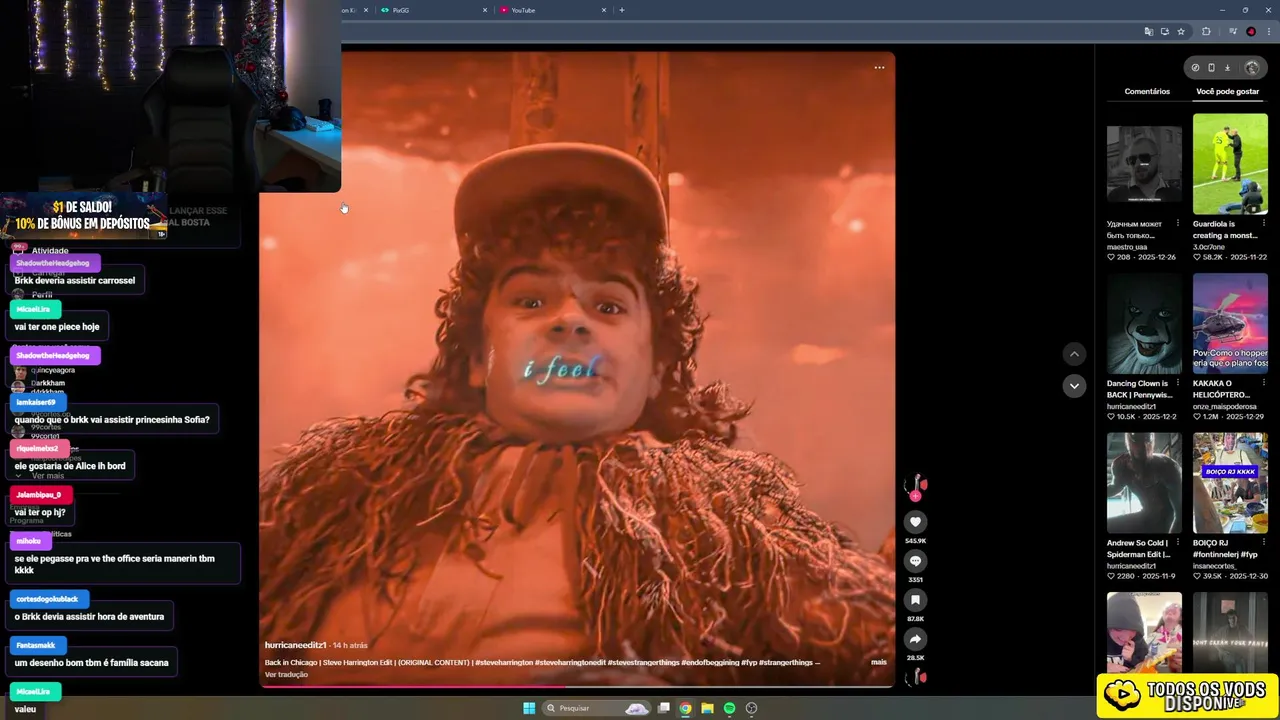Click Todos os VODs disponíveis banner
Viewport: 1280px width, 720px height.
point(1188,696)
